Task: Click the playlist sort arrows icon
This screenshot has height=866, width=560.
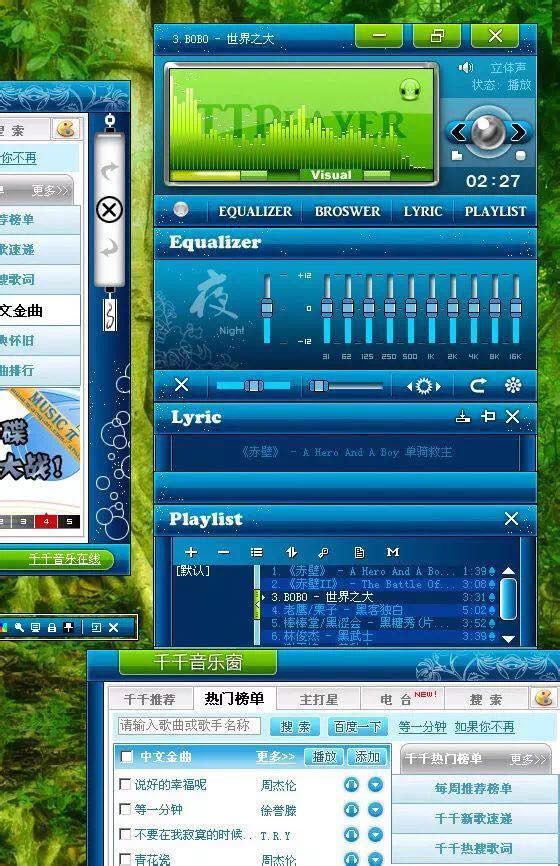Action: [x=291, y=552]
